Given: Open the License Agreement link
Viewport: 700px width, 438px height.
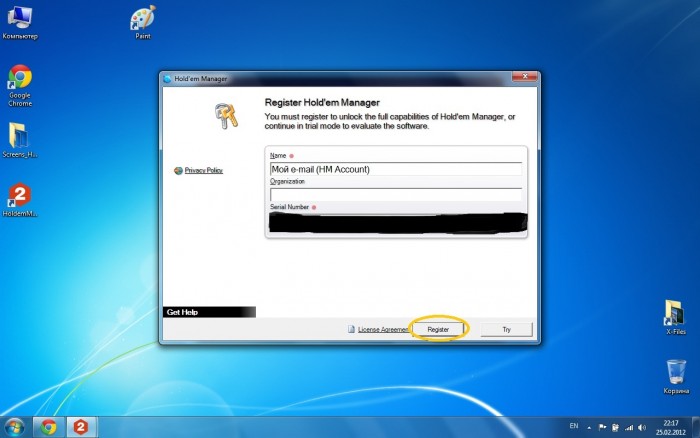Looking at the screenshot, I should coord(383,330).
